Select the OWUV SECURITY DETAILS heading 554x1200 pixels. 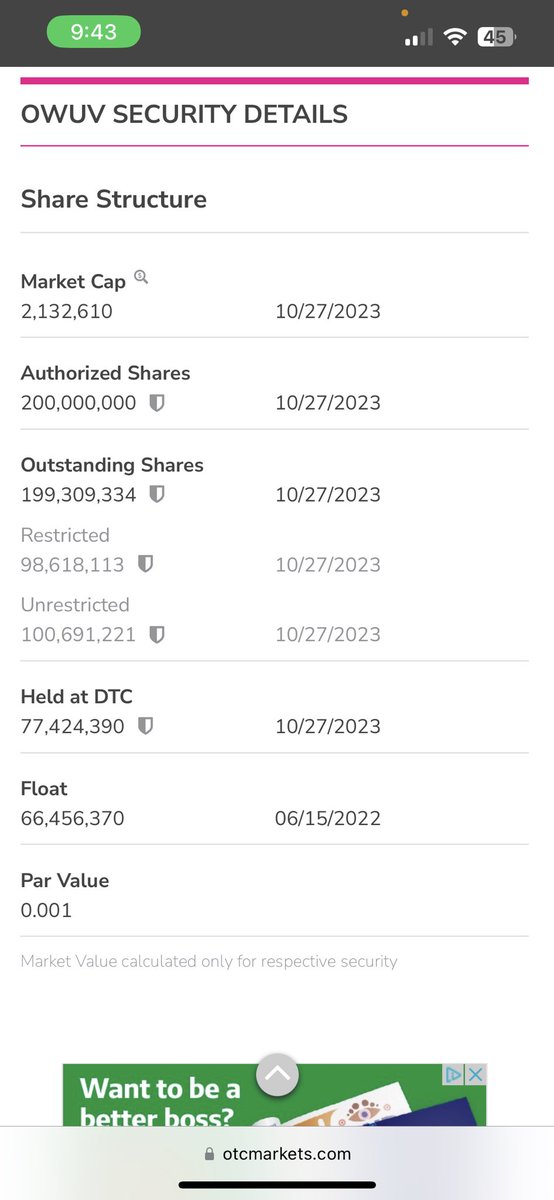click(184, 114)
